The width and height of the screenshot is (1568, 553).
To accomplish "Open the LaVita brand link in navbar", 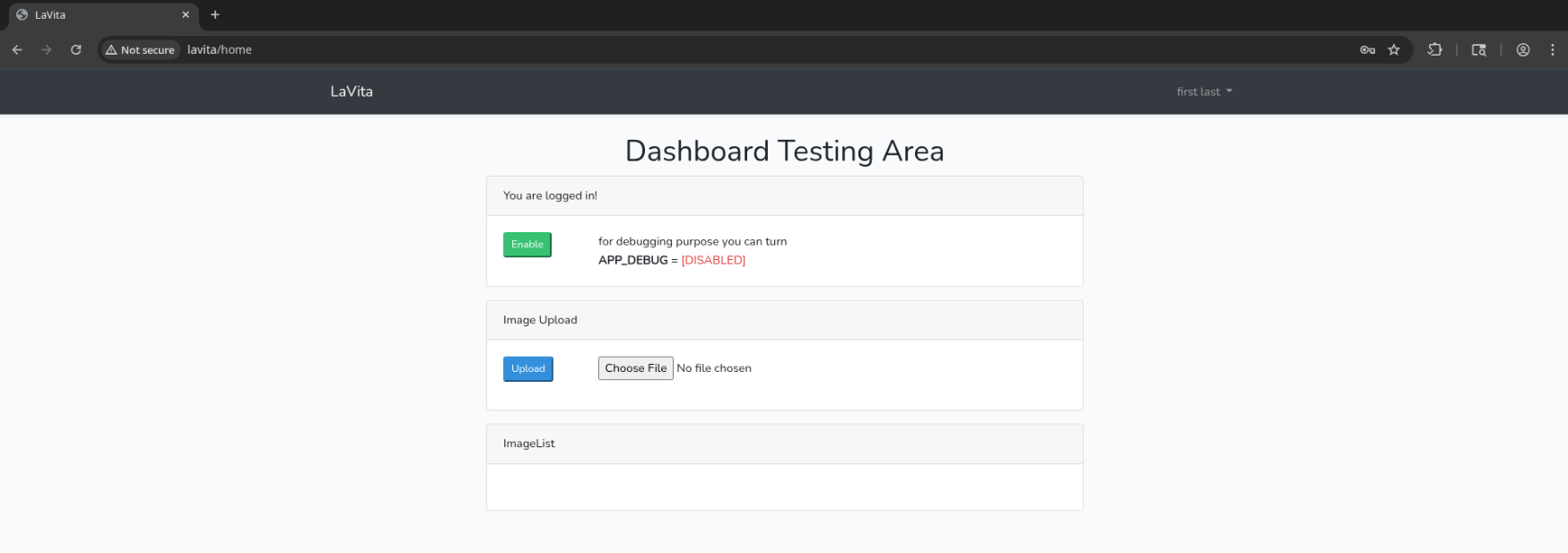I will 352,91.
